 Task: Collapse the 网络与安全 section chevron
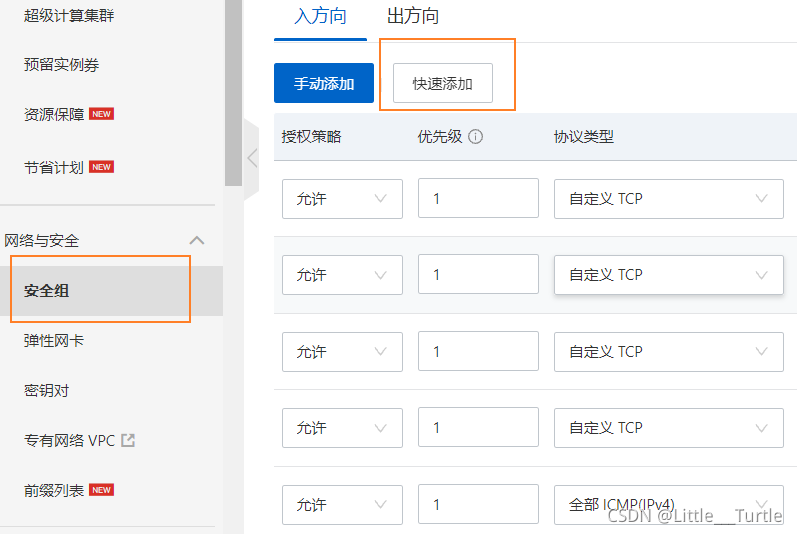[197, 240]
